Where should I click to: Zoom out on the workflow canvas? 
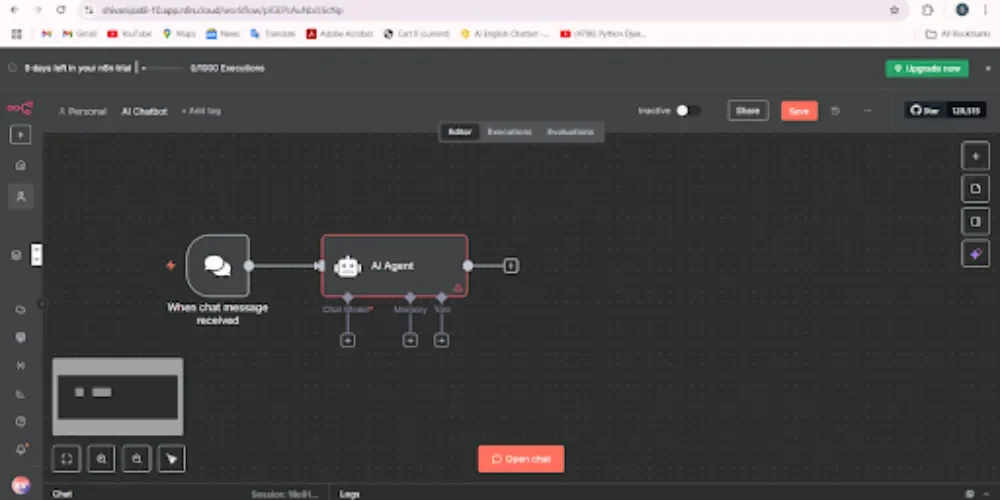point(136,458)
